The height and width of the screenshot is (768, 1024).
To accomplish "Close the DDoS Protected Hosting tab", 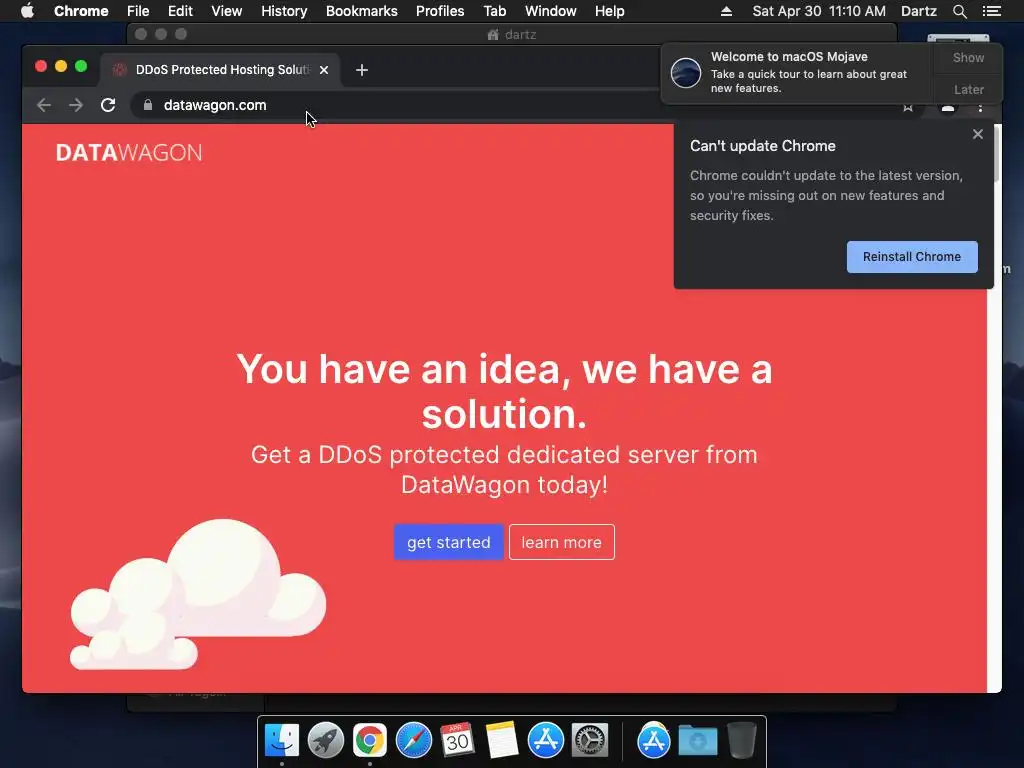I will 324,70.
